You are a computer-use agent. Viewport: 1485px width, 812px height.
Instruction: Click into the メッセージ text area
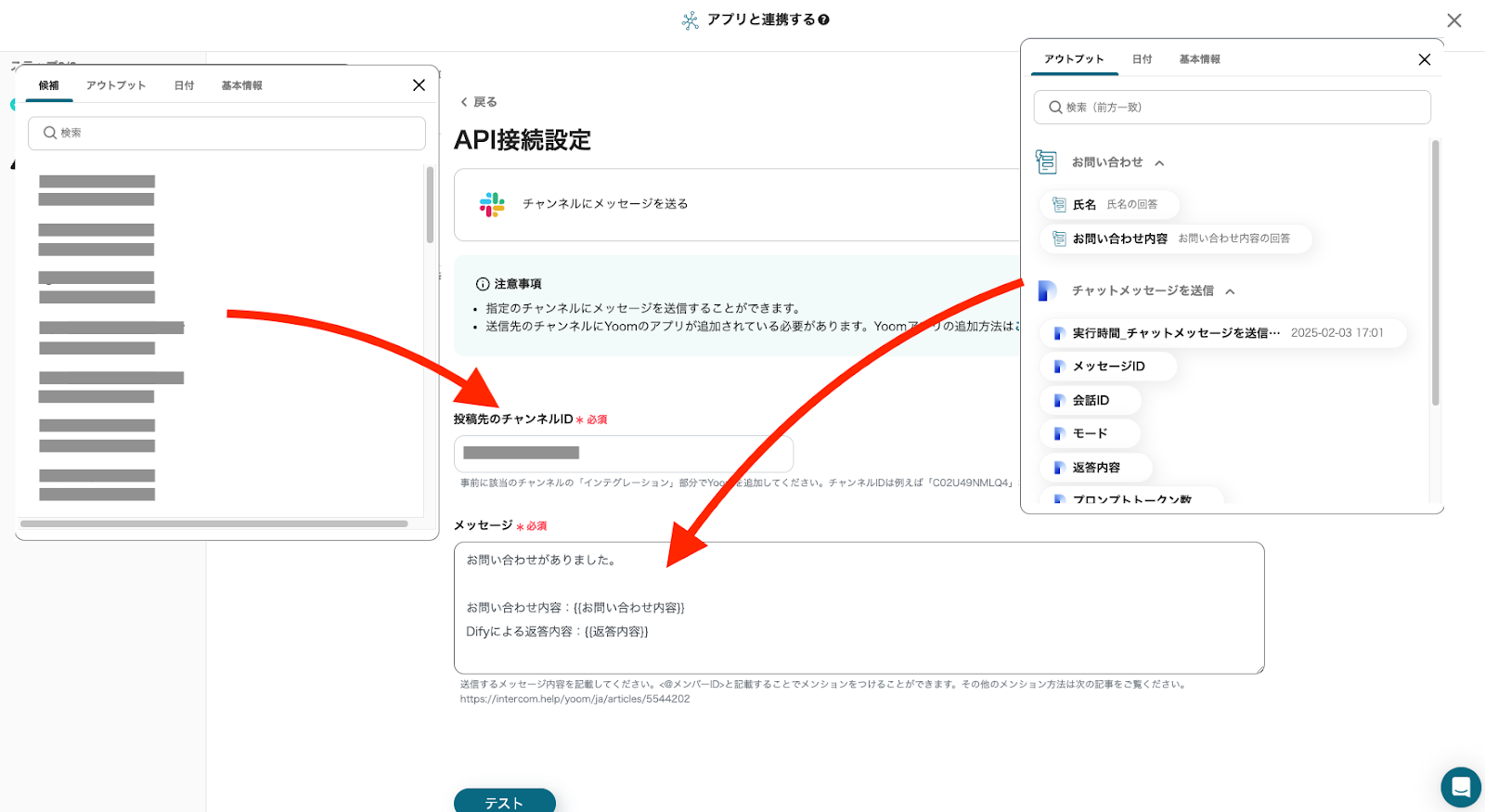[859, 608]
